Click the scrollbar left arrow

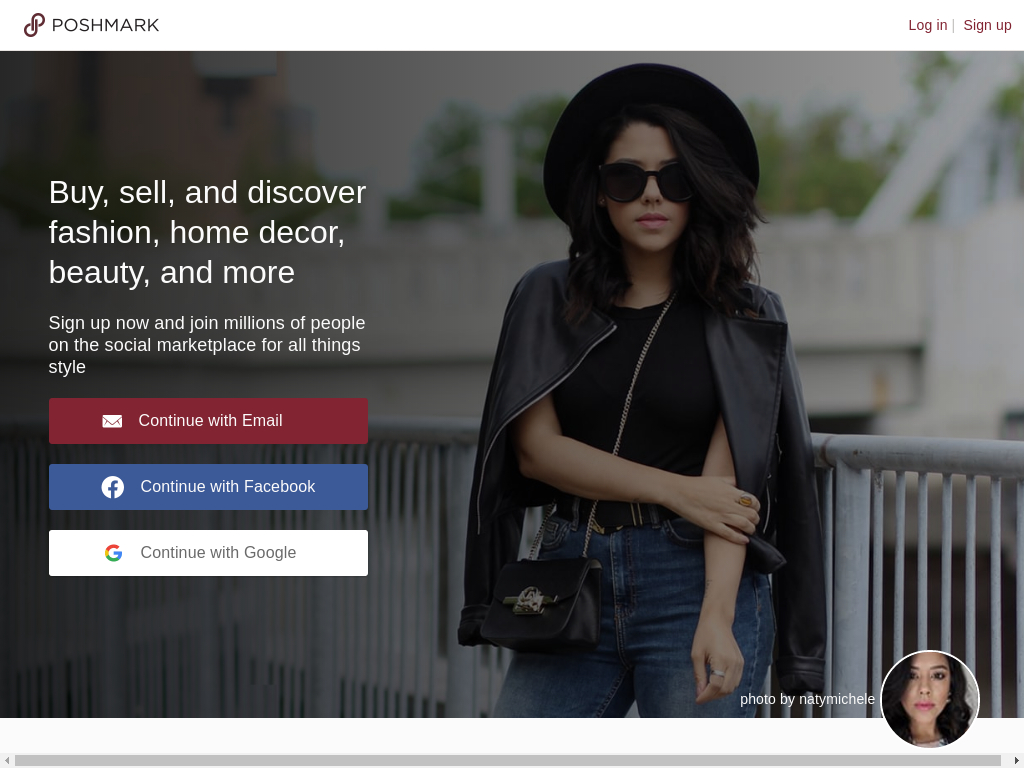(7, 760)
